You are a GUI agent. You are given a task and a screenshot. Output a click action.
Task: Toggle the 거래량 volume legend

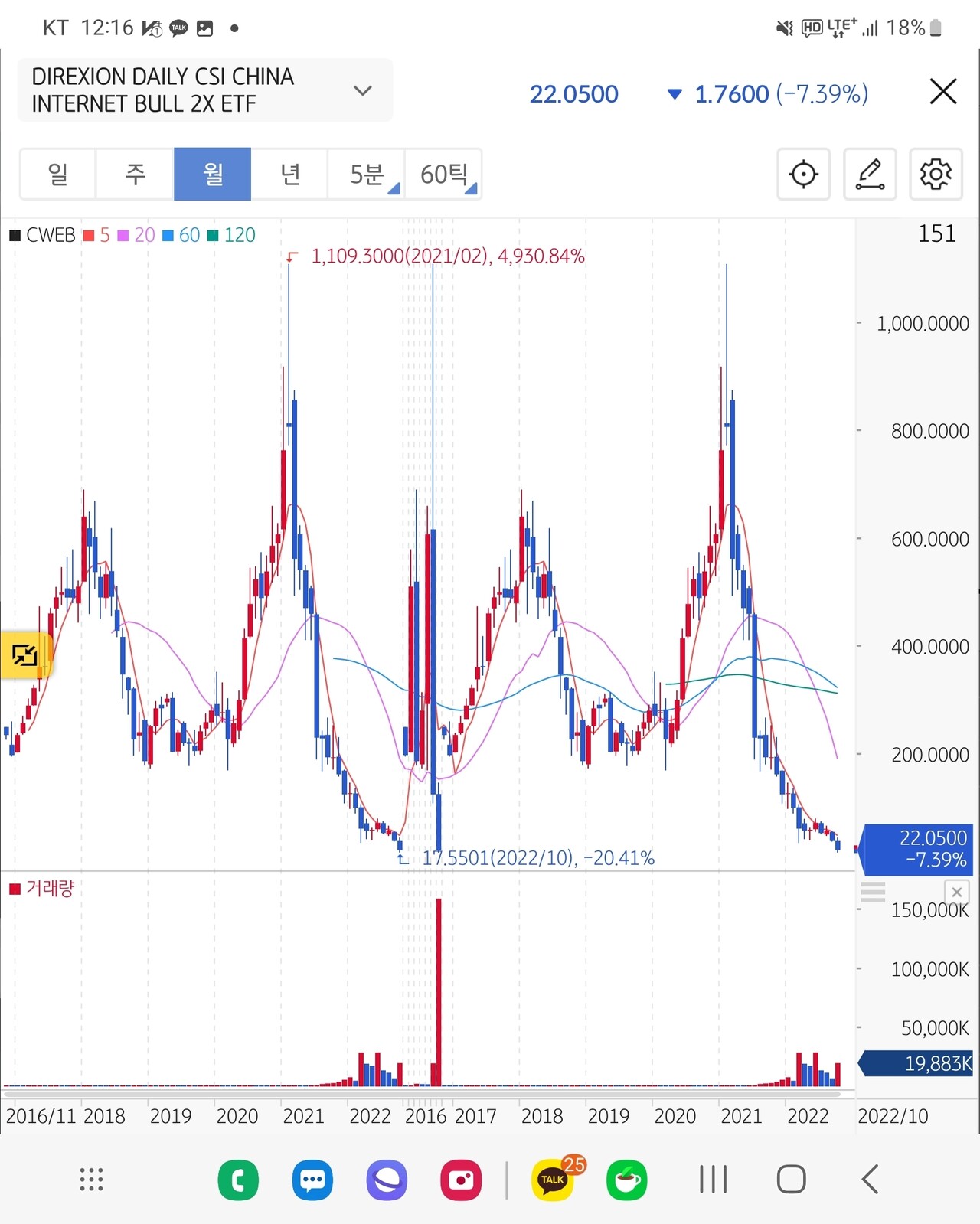pyautogui.click(x=42, y=889)
